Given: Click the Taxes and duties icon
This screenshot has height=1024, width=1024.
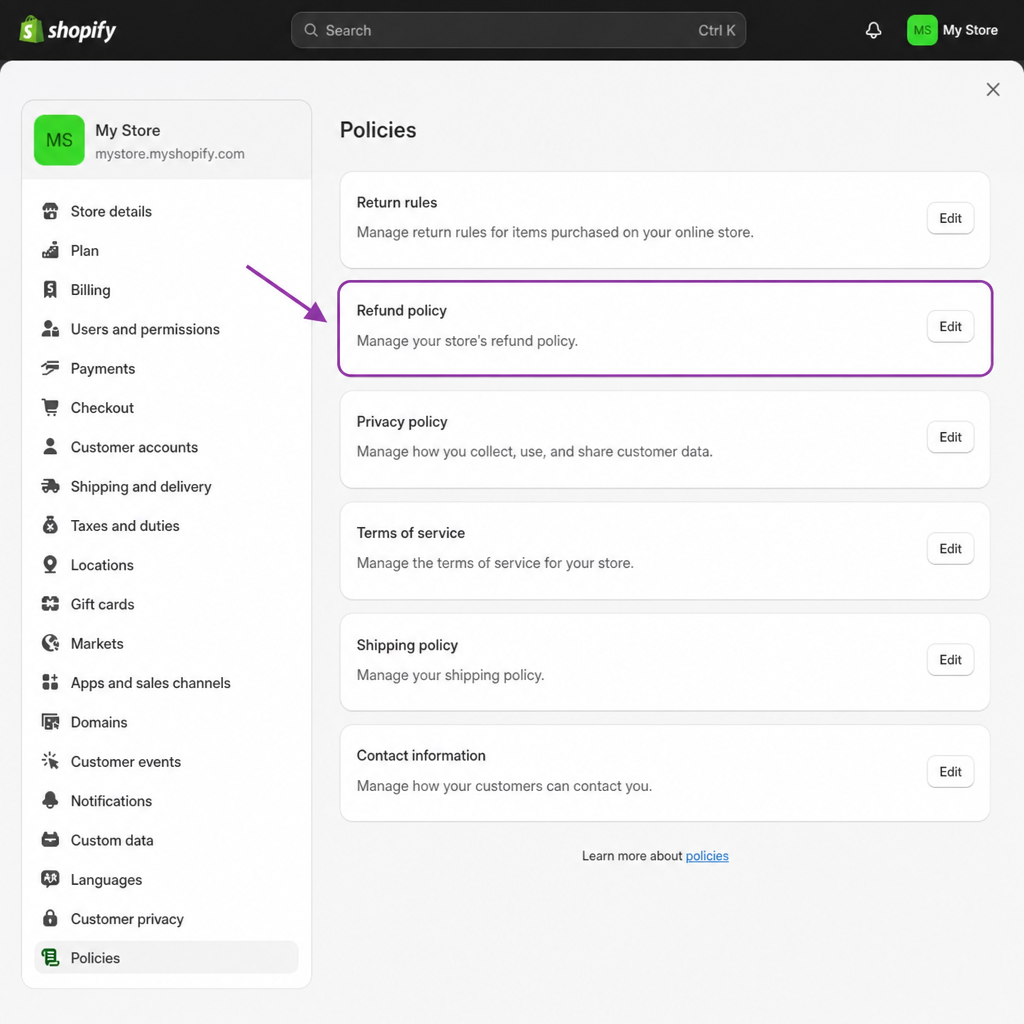Looking at the screenshot, I should pyautogui.click(x=50, y=525).
